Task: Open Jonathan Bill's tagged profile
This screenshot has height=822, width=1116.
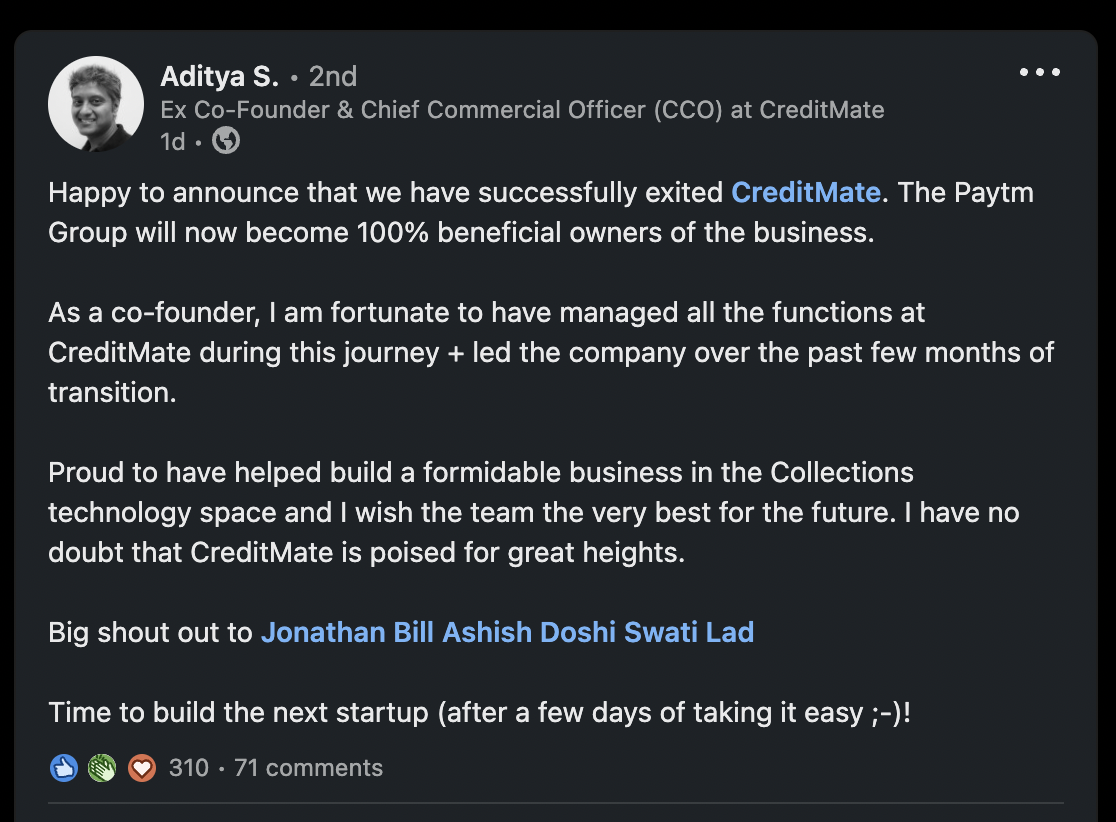Action: click(x=348, y=632)
